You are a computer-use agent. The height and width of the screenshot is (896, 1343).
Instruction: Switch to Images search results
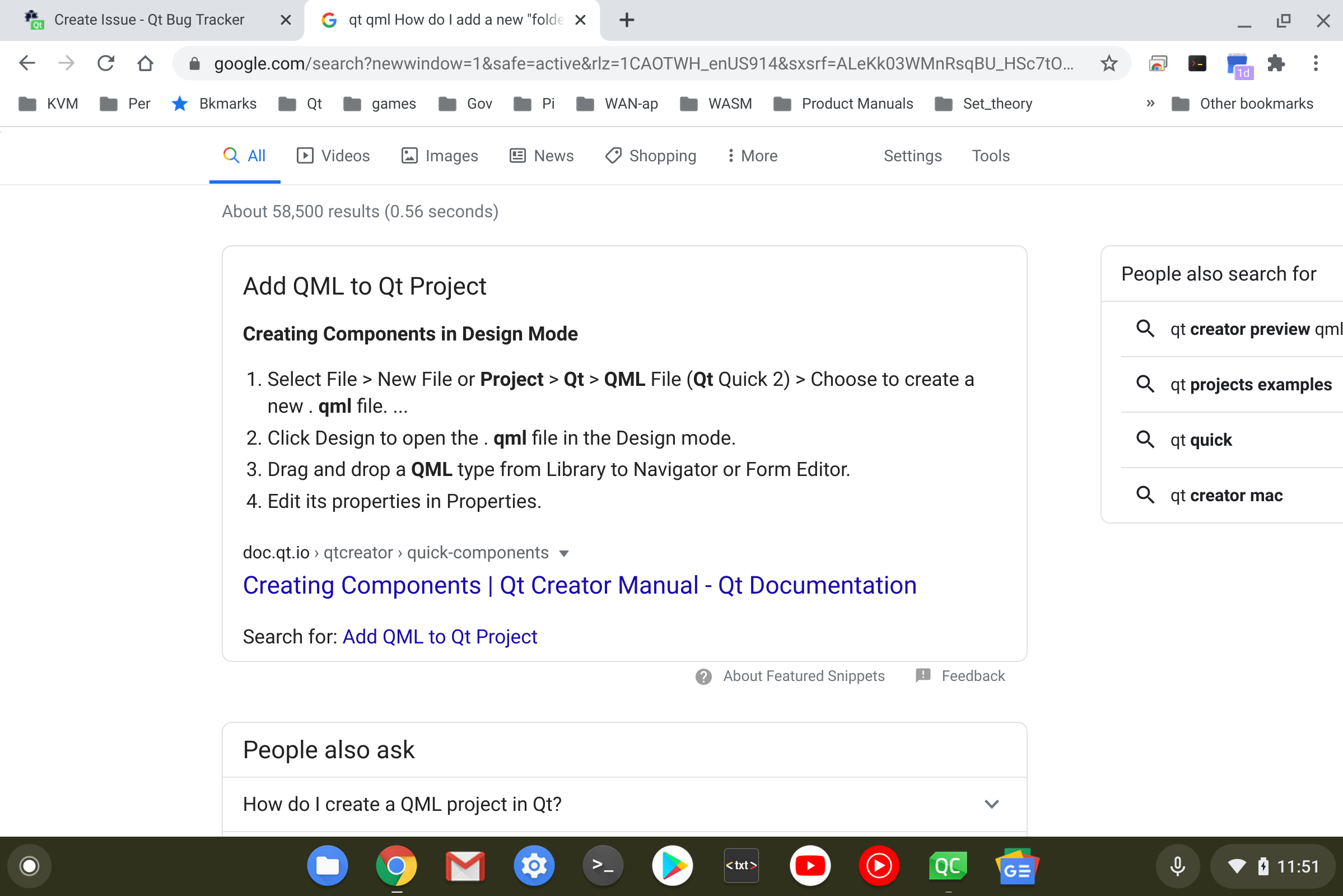click(440, 156)
